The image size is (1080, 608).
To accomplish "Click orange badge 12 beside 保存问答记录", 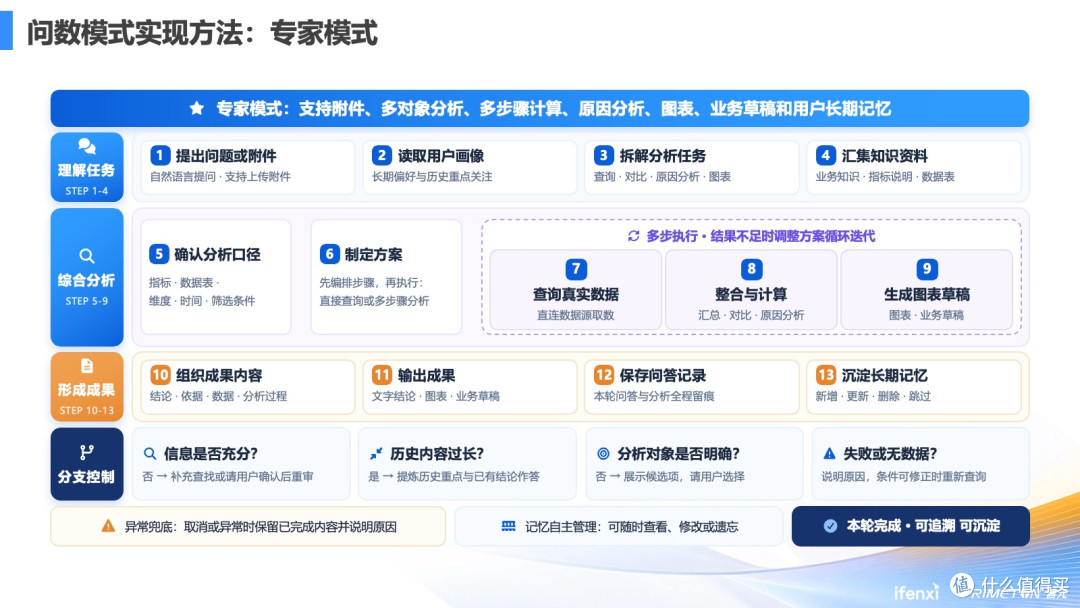I will (603, 375).
